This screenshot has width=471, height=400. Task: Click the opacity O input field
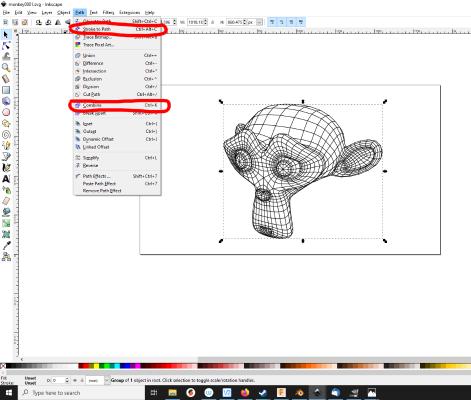point(58,380)
